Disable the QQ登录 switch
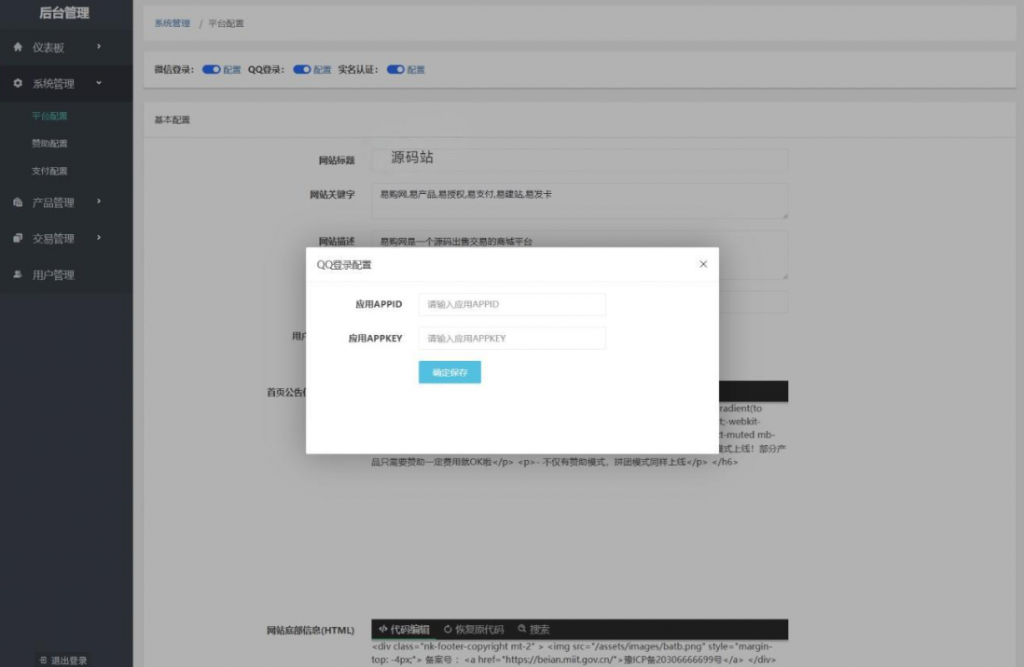 (300, 69)
